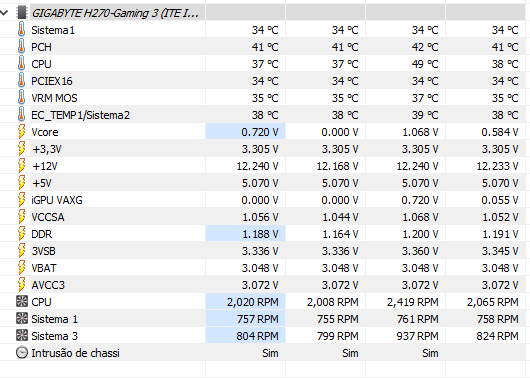Select the +12V sensor label
530x378 pixels.
45,166
